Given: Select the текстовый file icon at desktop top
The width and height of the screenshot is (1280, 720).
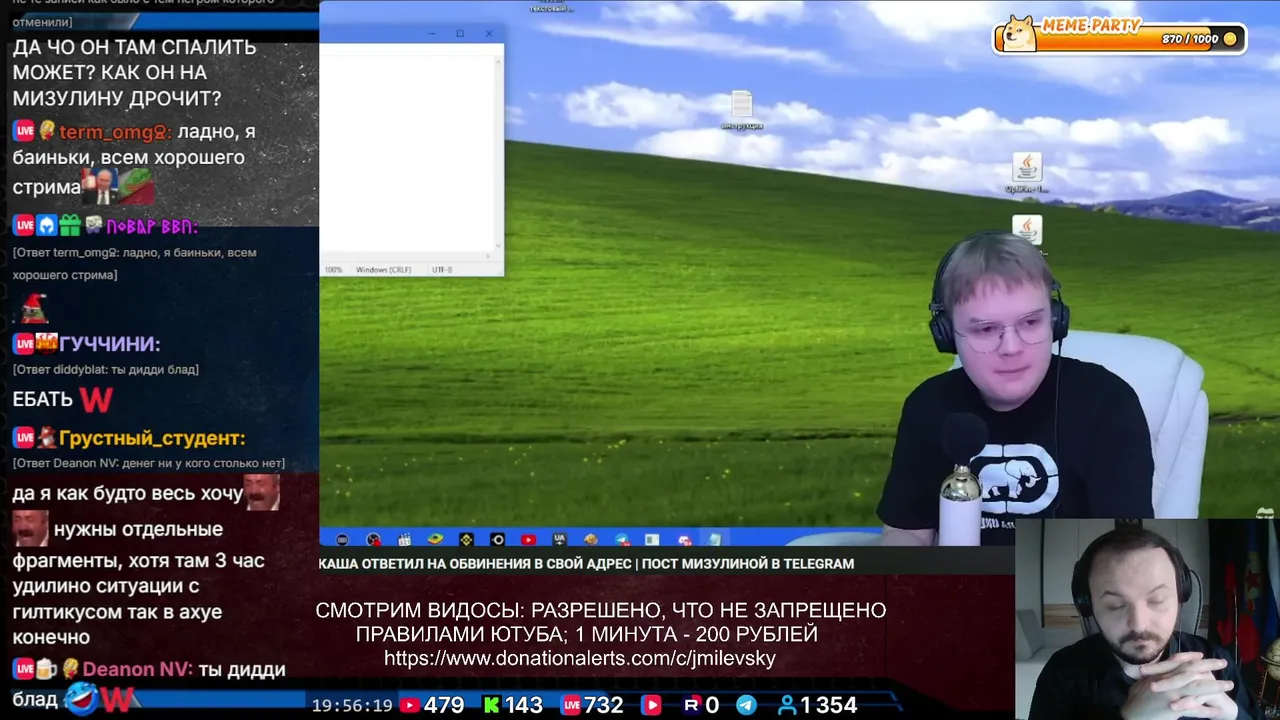Looking at the screenshot, I should tap(550, 6).
